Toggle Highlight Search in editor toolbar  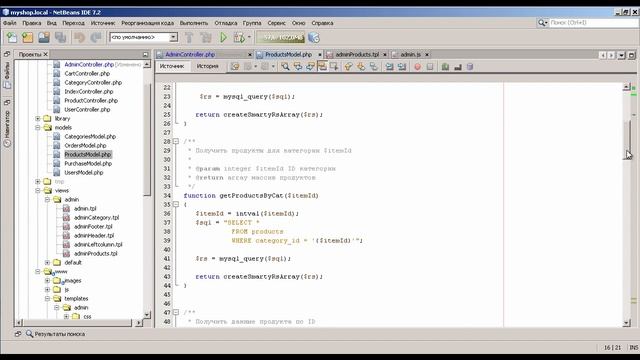coord(322,67)
